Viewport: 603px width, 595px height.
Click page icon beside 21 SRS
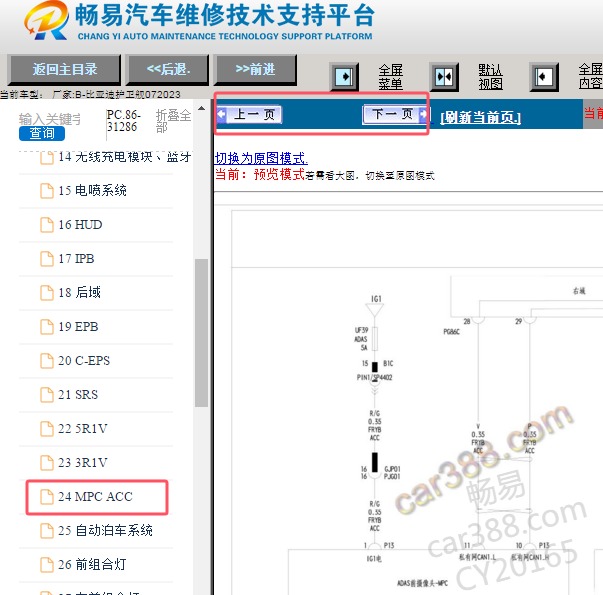[x=47, y=395]
